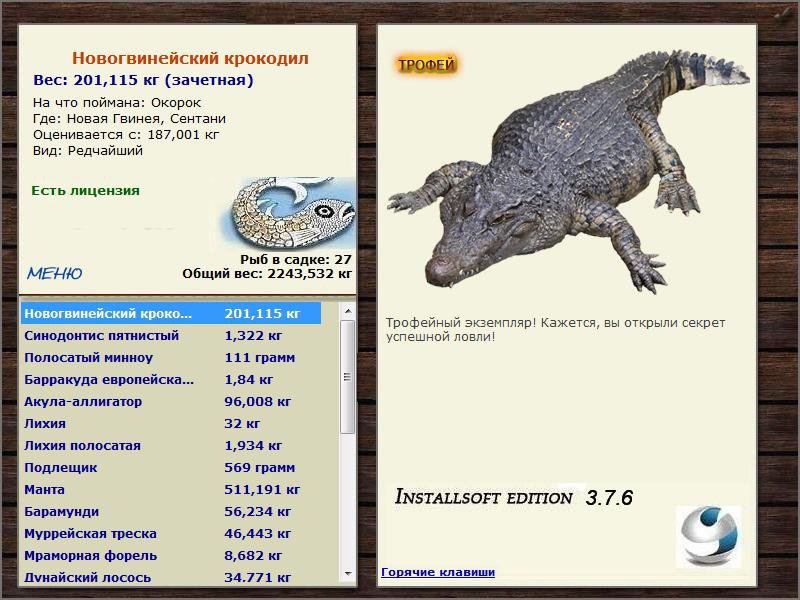
Task: Click the fish list scrollbar thumb
Action: [347, 377]
